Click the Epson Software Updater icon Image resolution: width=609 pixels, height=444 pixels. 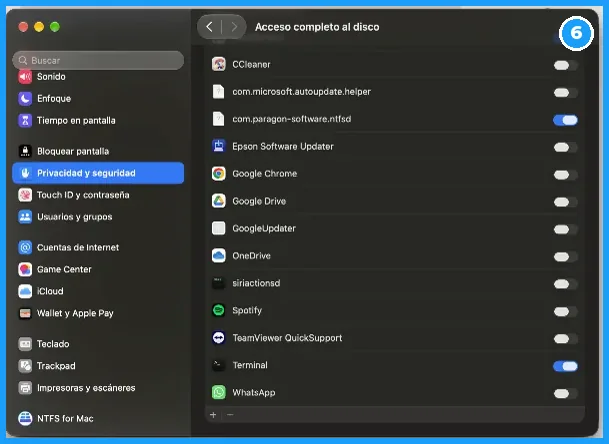tap(219, 146)
